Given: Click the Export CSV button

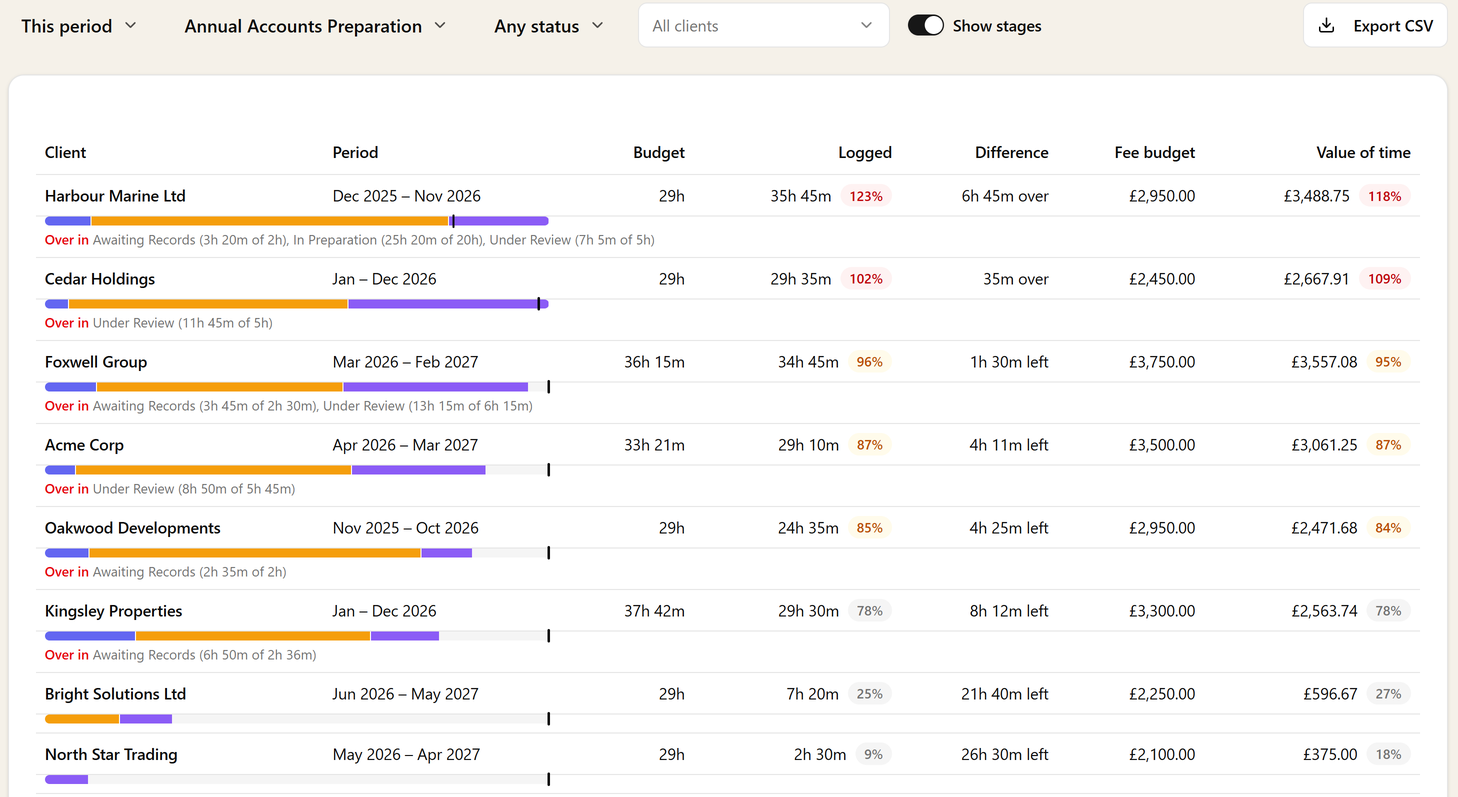Looking at the screenshot, I should [x=1375, y=26].
